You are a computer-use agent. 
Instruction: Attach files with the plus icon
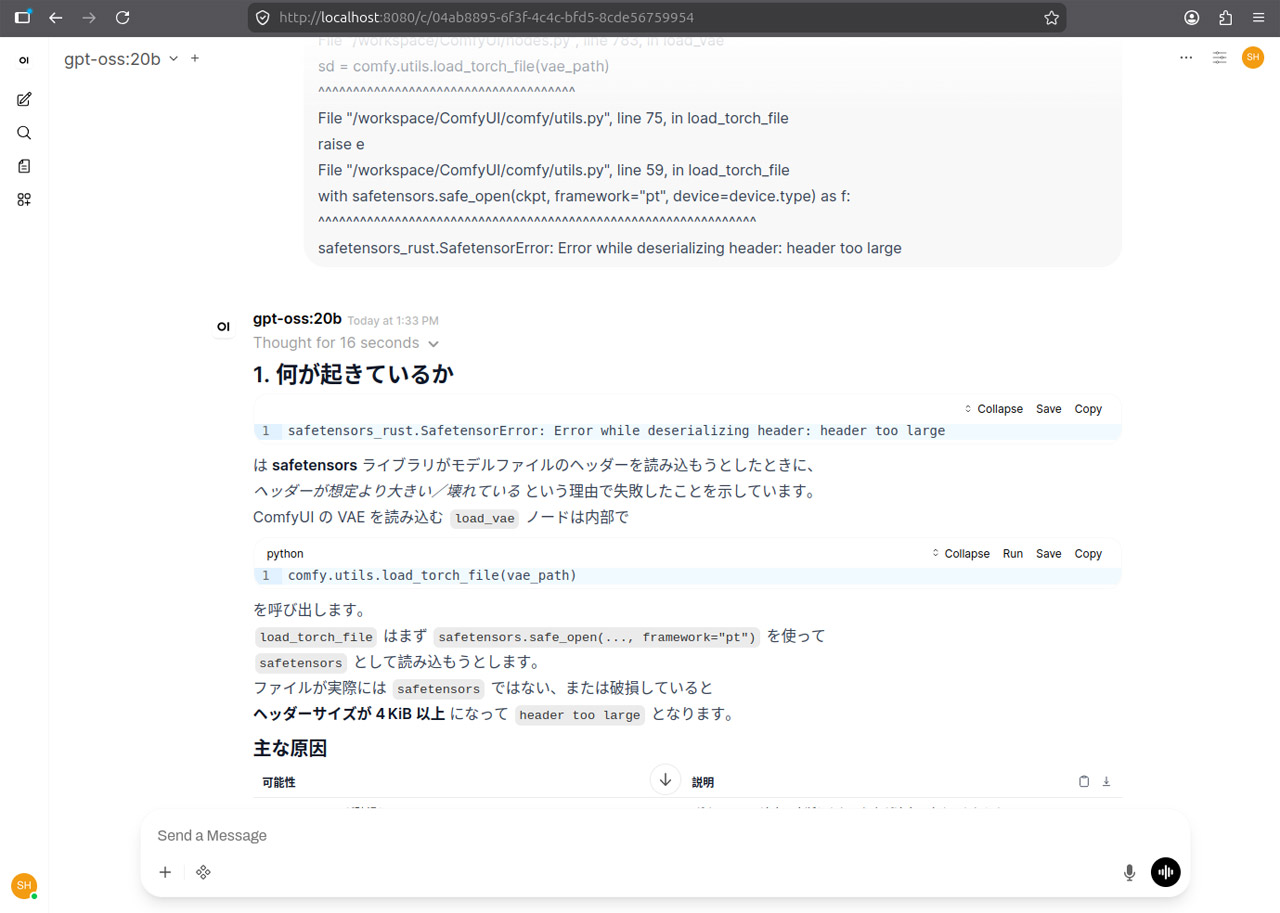(165, 872)
